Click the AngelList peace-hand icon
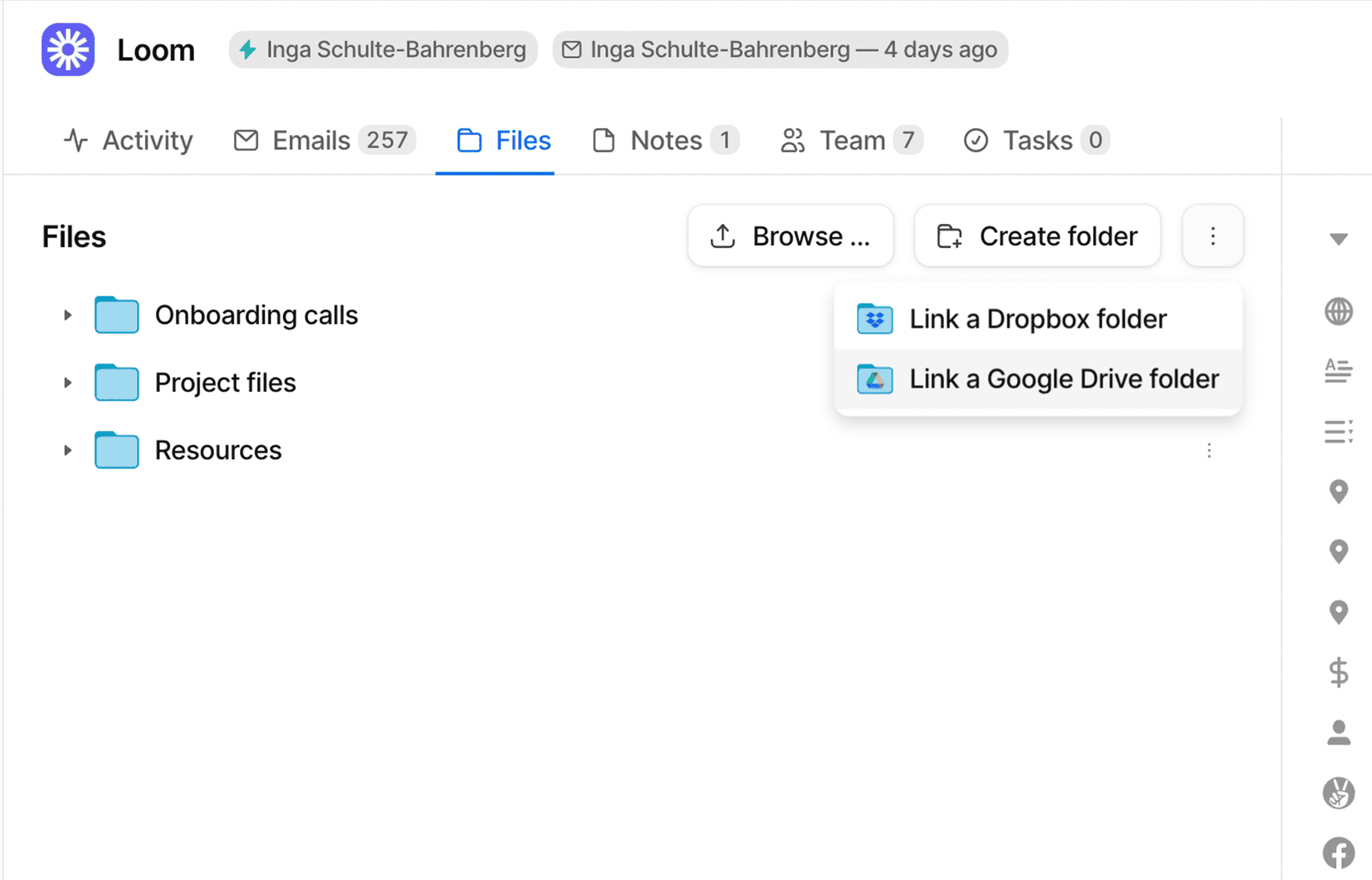 click(x=1338, y=792)
